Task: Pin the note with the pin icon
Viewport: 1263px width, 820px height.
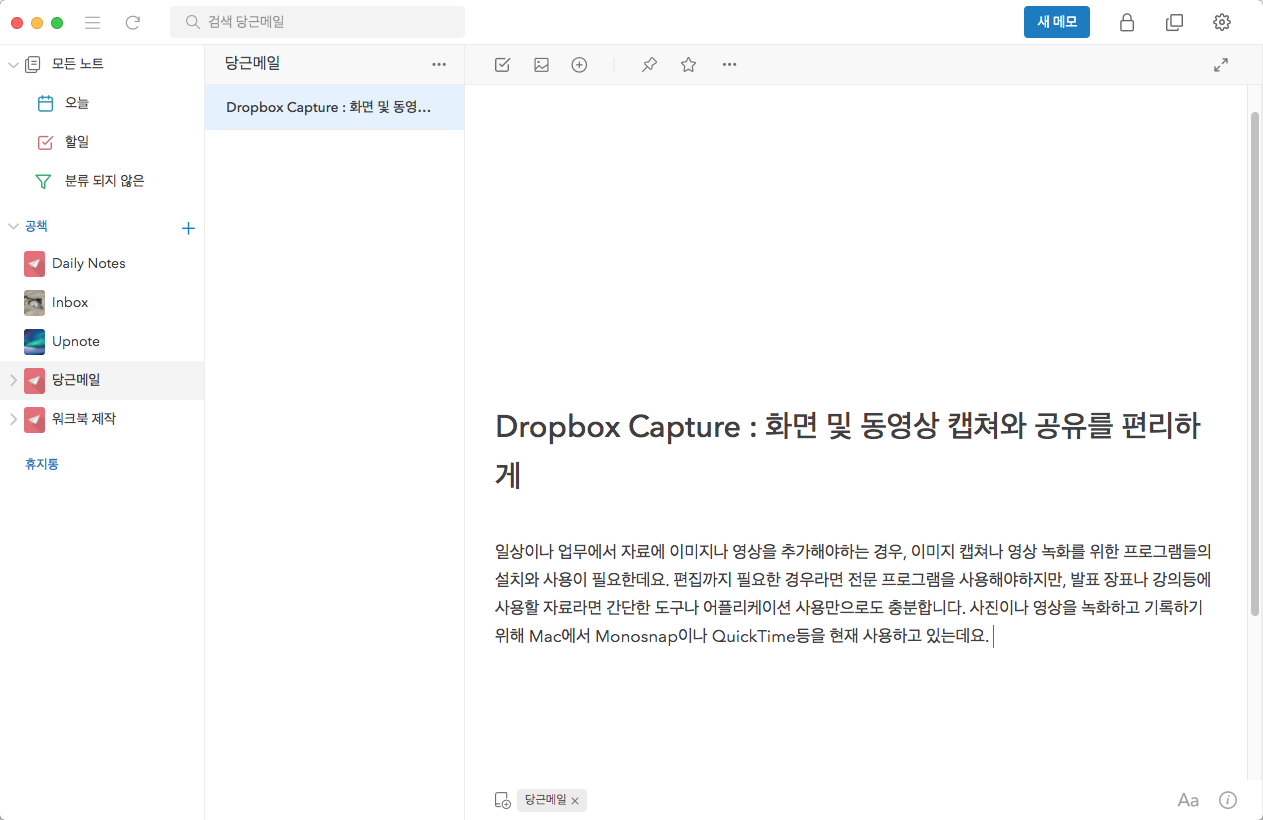Action: coord(649,65)
